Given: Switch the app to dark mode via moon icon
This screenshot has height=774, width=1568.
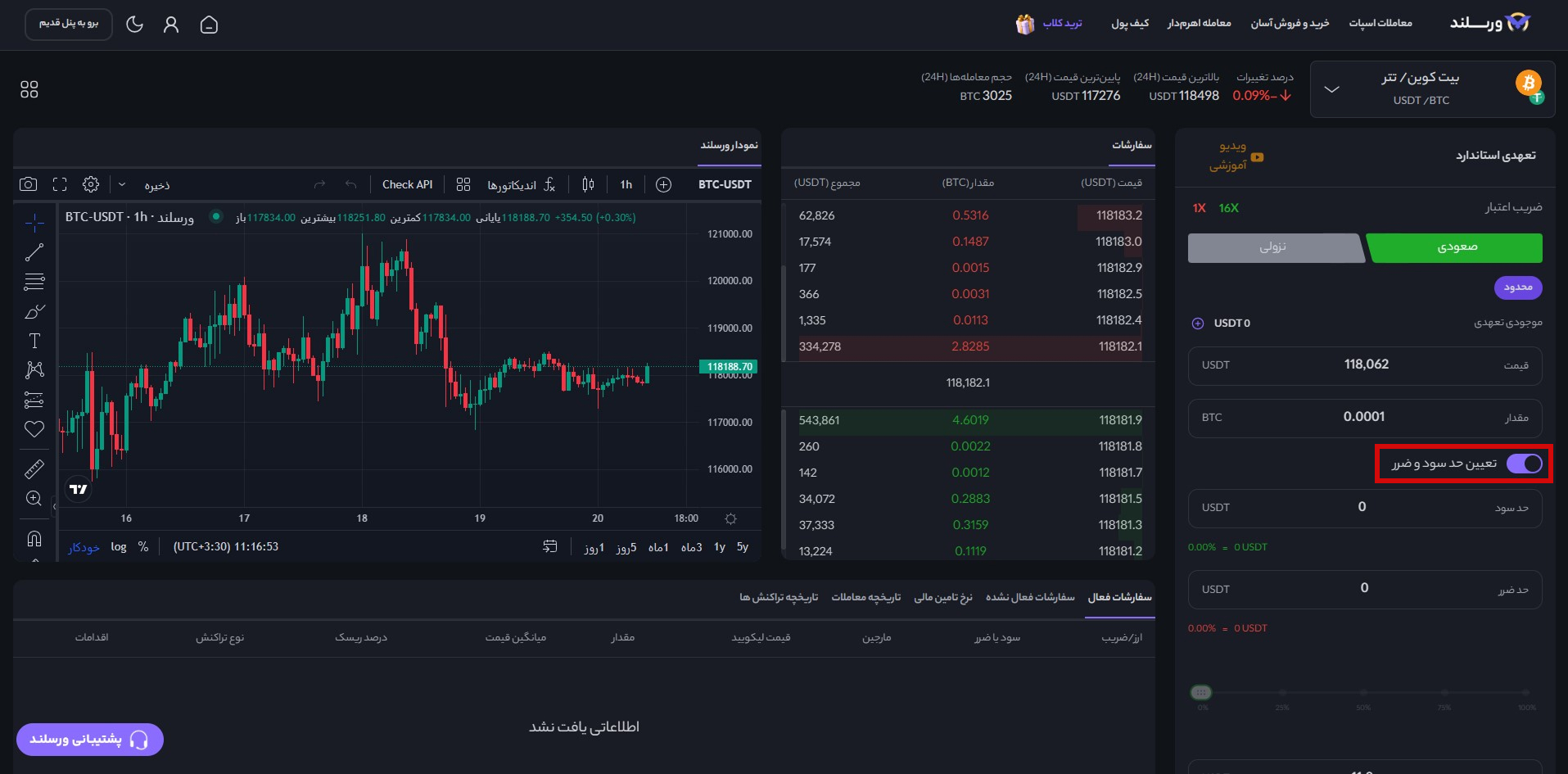Looking at the screenshot, I should pos(135,25).
